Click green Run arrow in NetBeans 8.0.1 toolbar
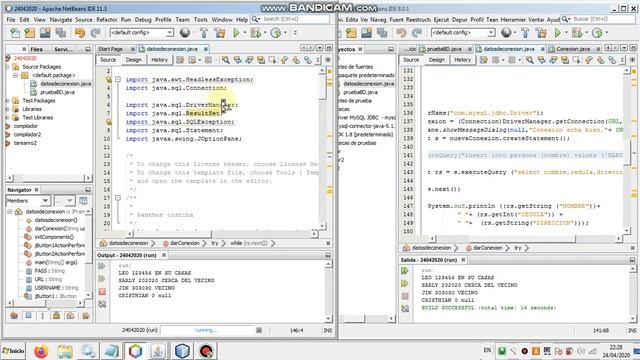The height and width of the screenshot is (360, 640). tap(557, 33)
